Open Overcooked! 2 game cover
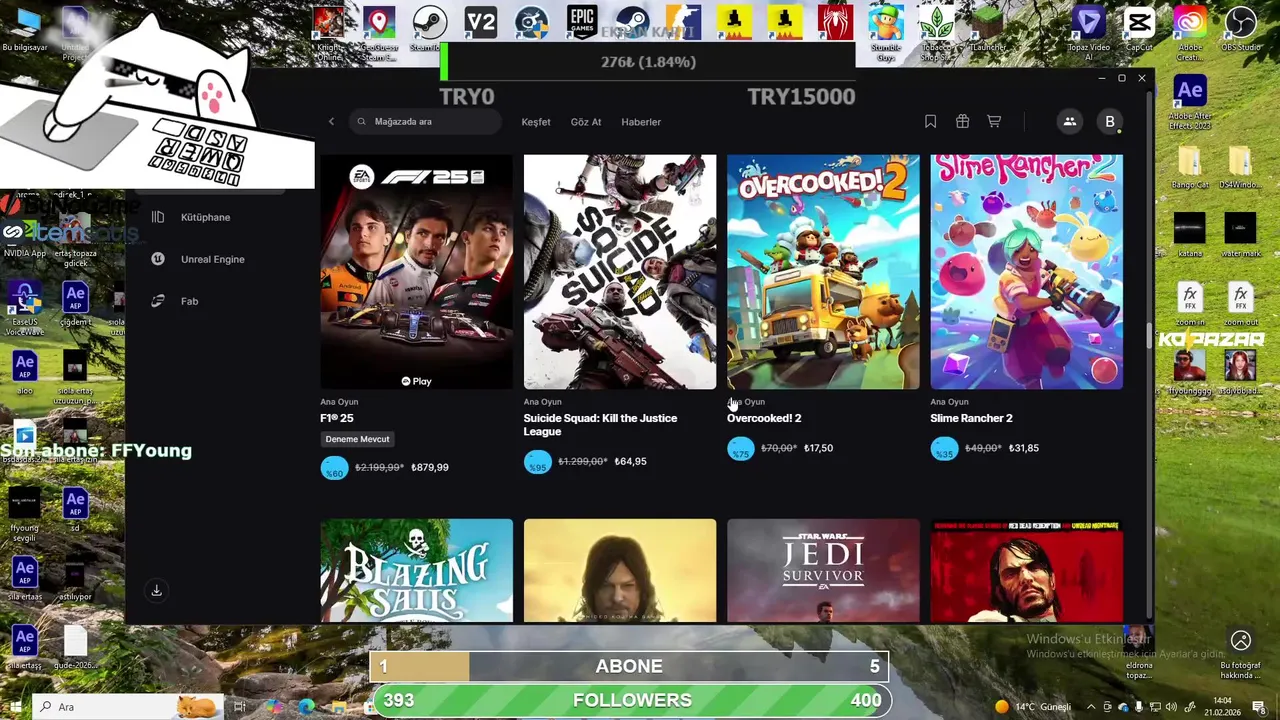The image size is (1280, 720). (x=823, y=271)
